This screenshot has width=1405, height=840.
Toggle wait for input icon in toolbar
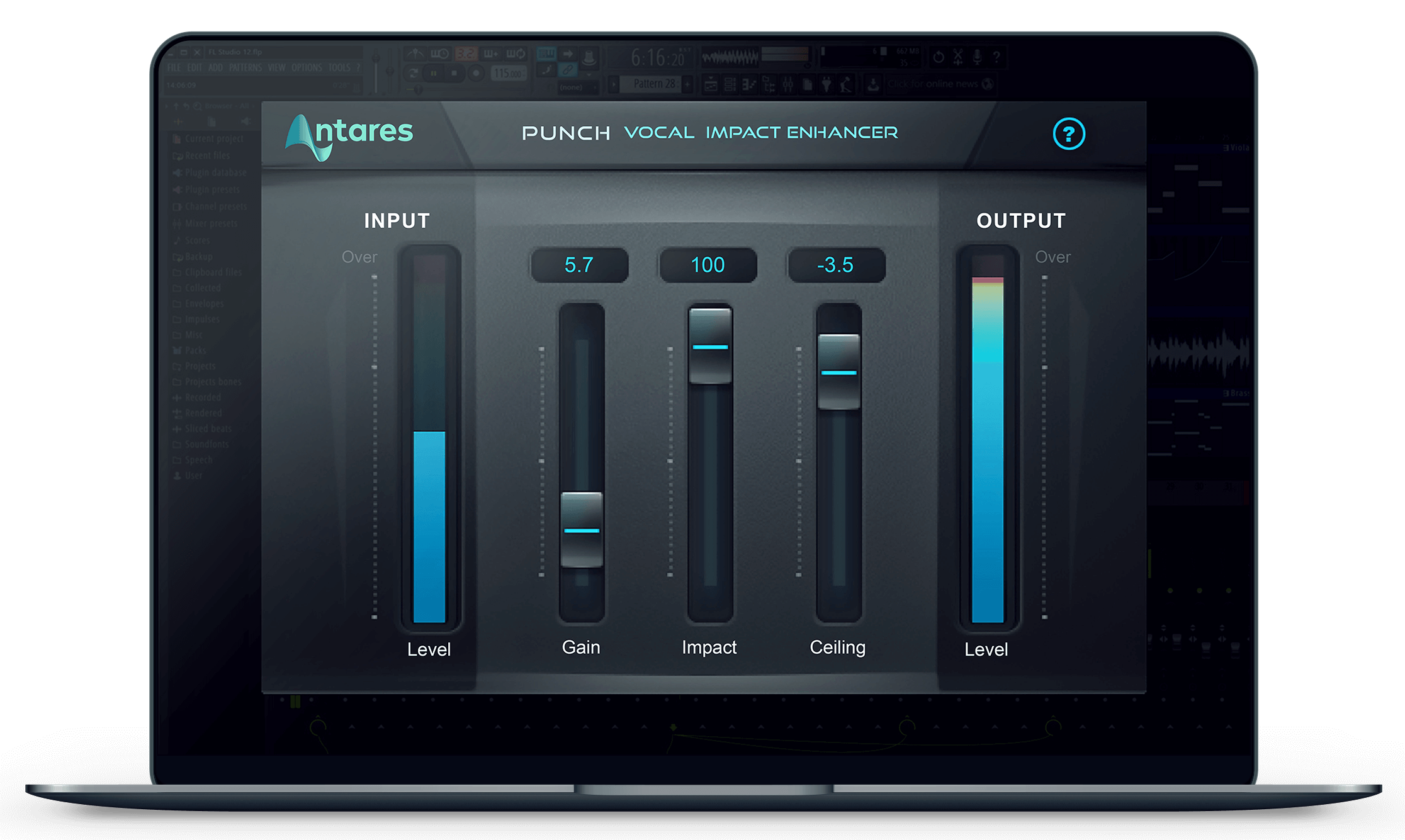440,53
